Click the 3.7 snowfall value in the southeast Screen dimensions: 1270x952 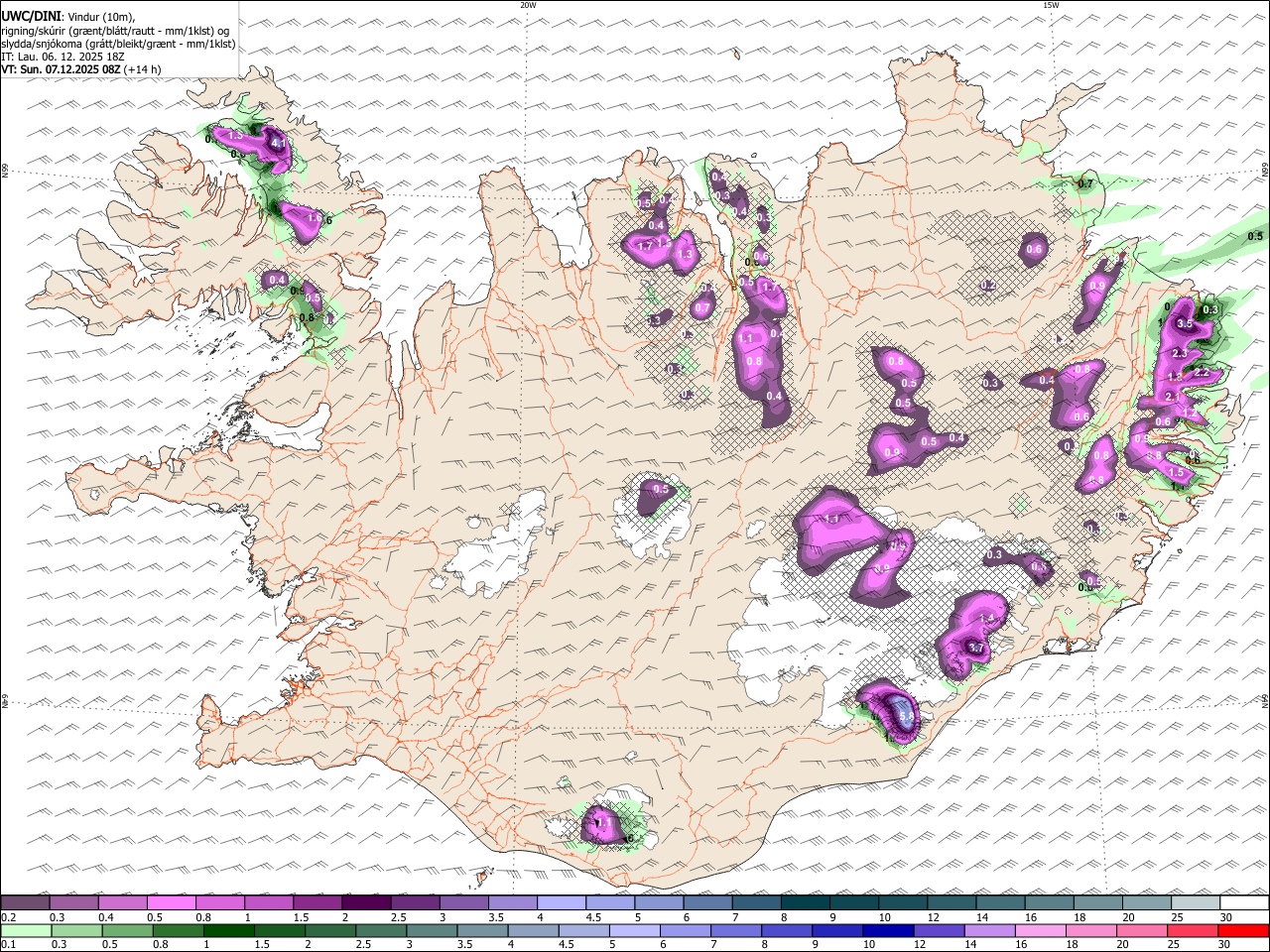coord(976,649)
